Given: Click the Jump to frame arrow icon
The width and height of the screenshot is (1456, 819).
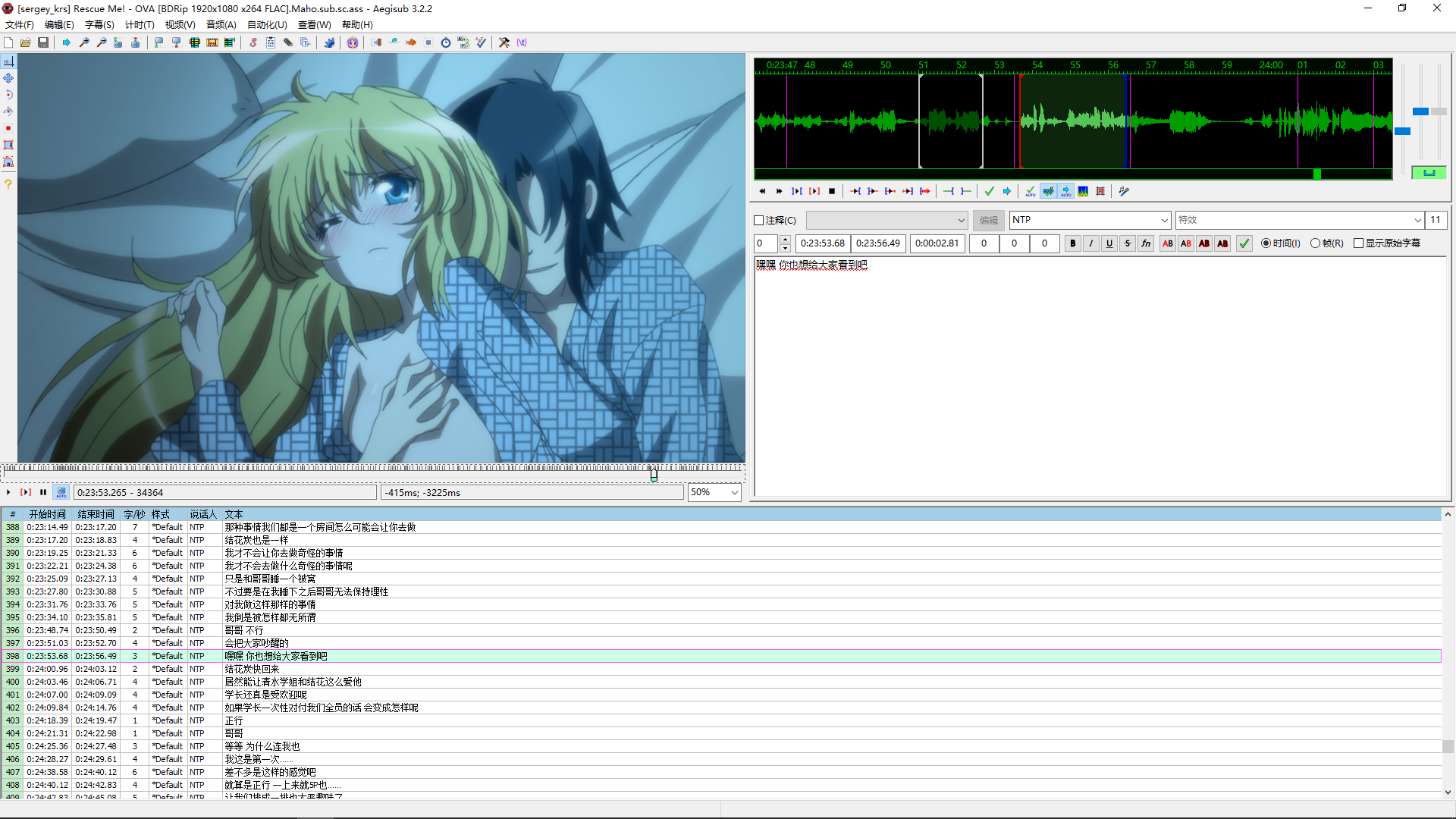Looking at the screenshot, I should point(66,42).
